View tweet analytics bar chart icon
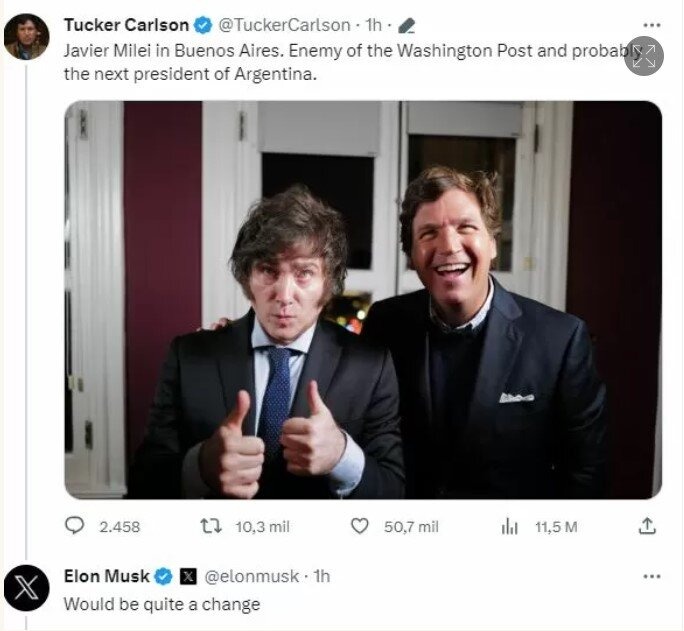 [x=509, y=526]
